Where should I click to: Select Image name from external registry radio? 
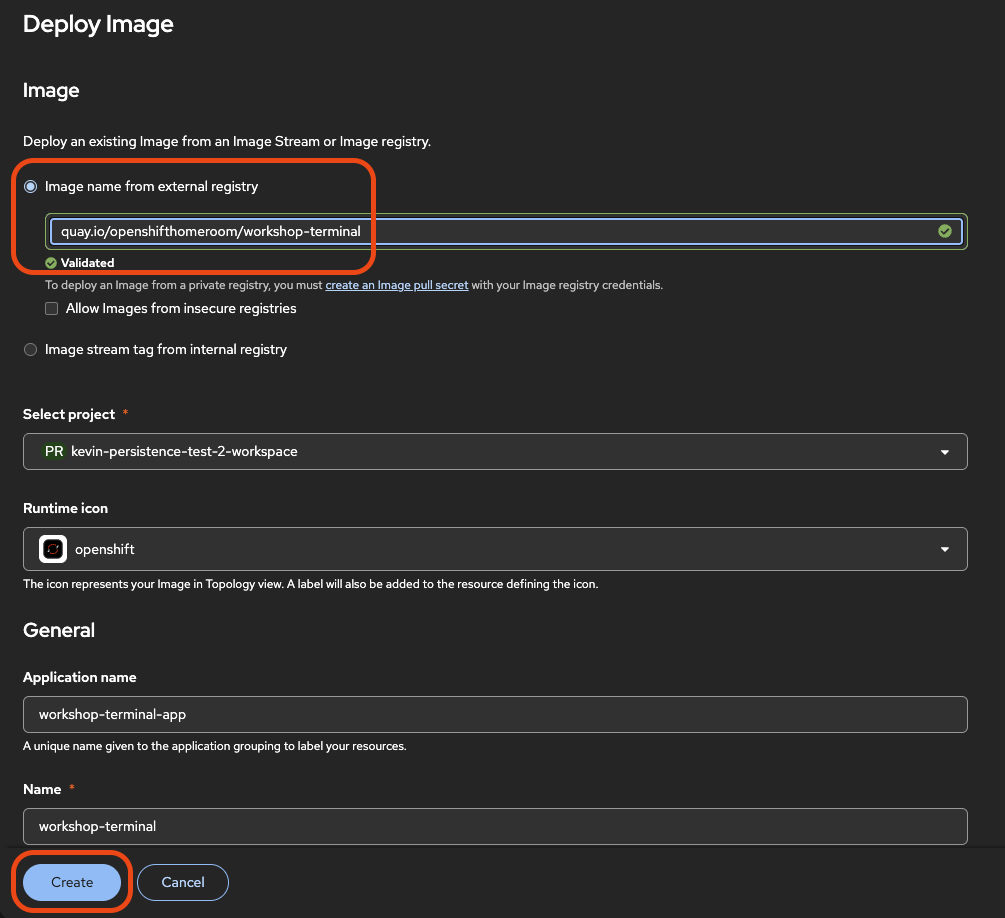point(30,187)
